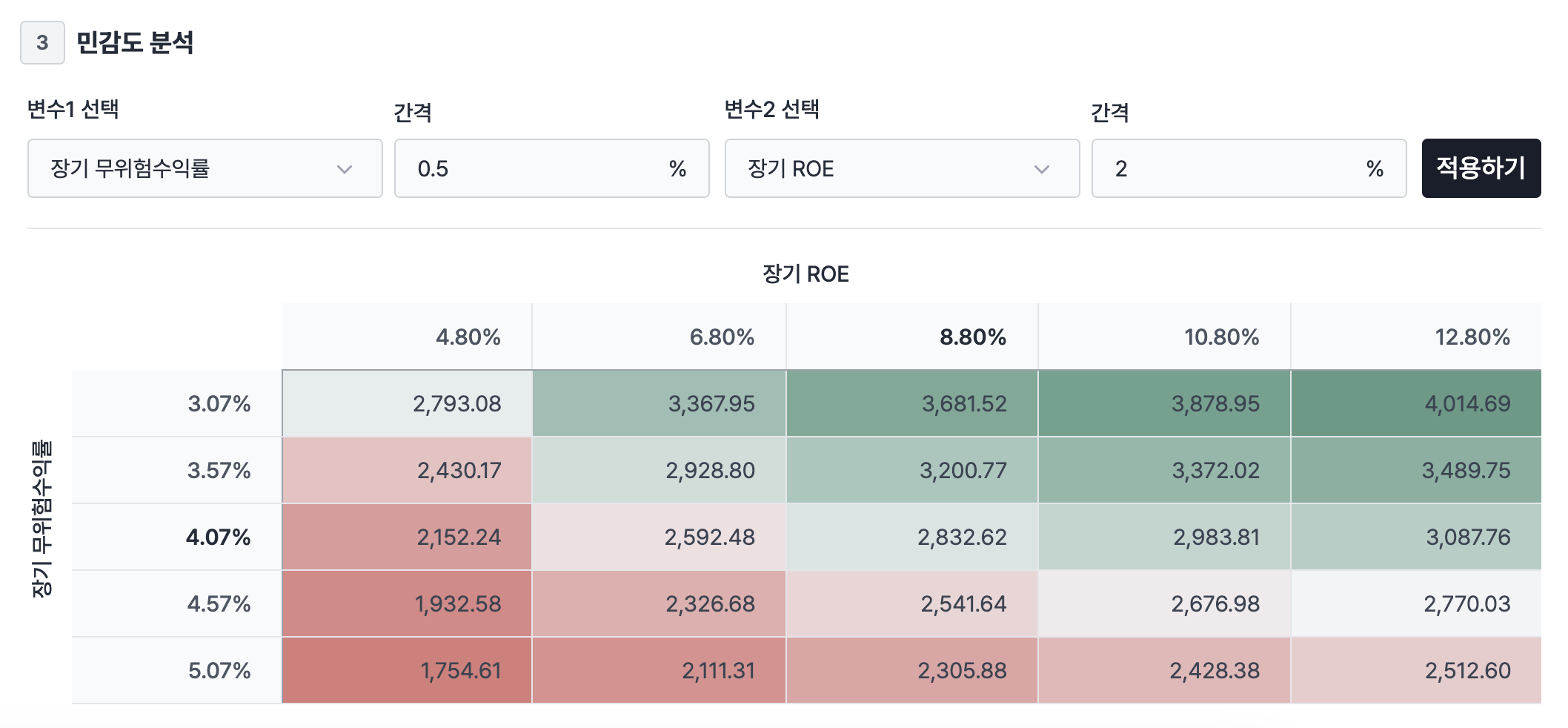This screenshot has height=728, width=1568.
Task: Click the cell with value 2,676.98
Action: 1164,603
